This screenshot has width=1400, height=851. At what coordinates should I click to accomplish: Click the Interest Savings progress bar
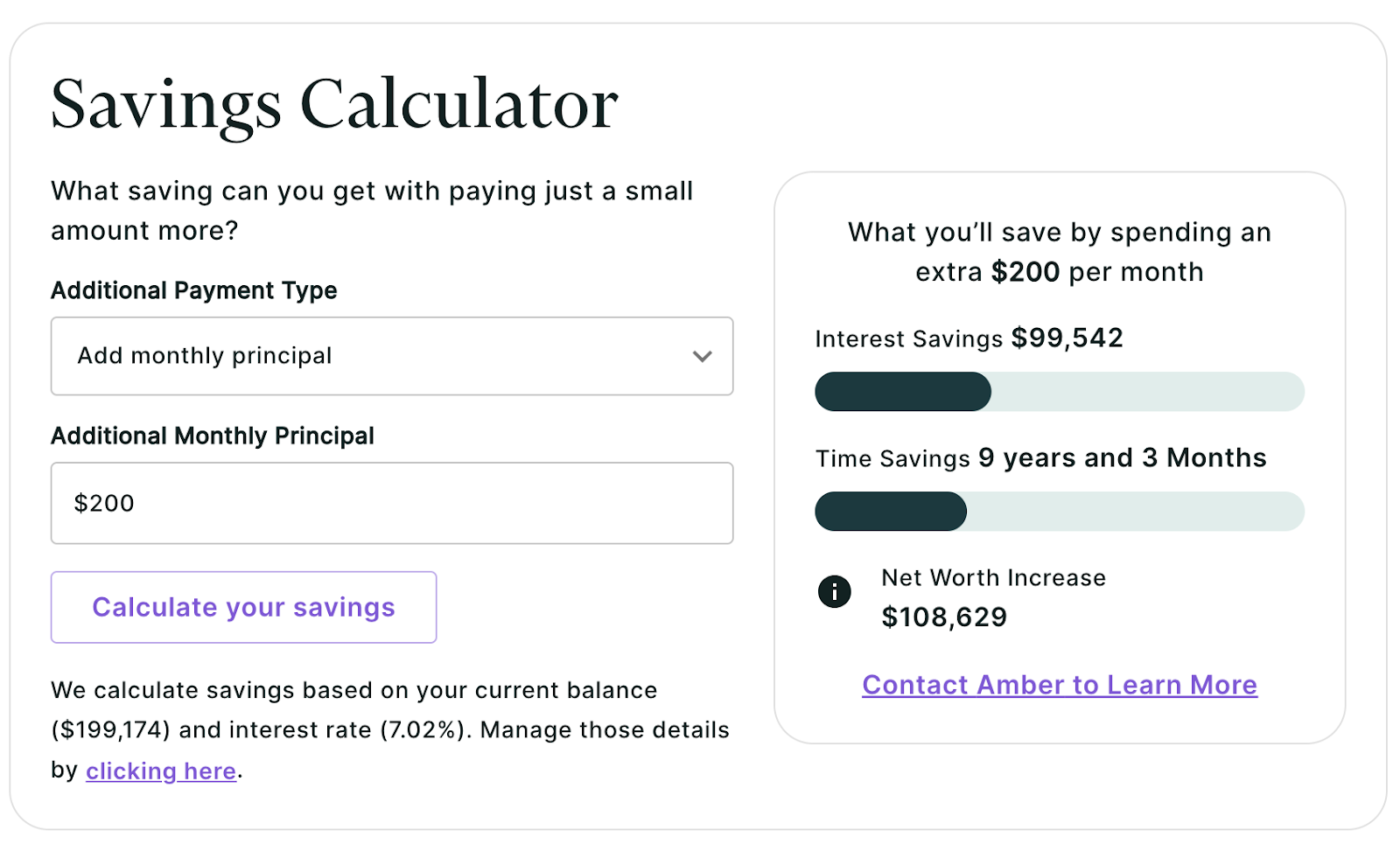pyautogui.click(x=1060, y=391)
